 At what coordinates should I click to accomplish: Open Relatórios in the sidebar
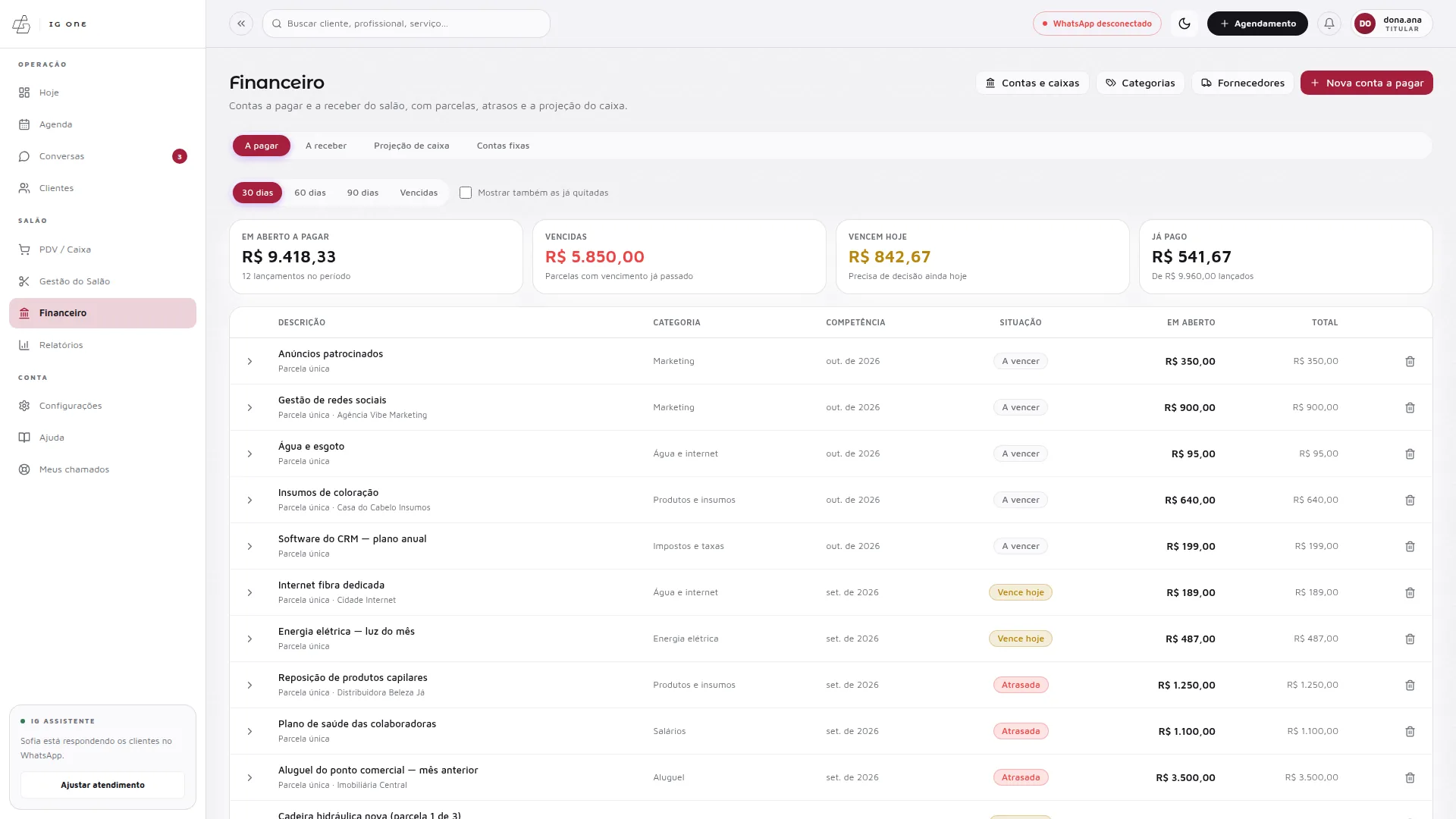pyautogui.click(x=102, y=345)
